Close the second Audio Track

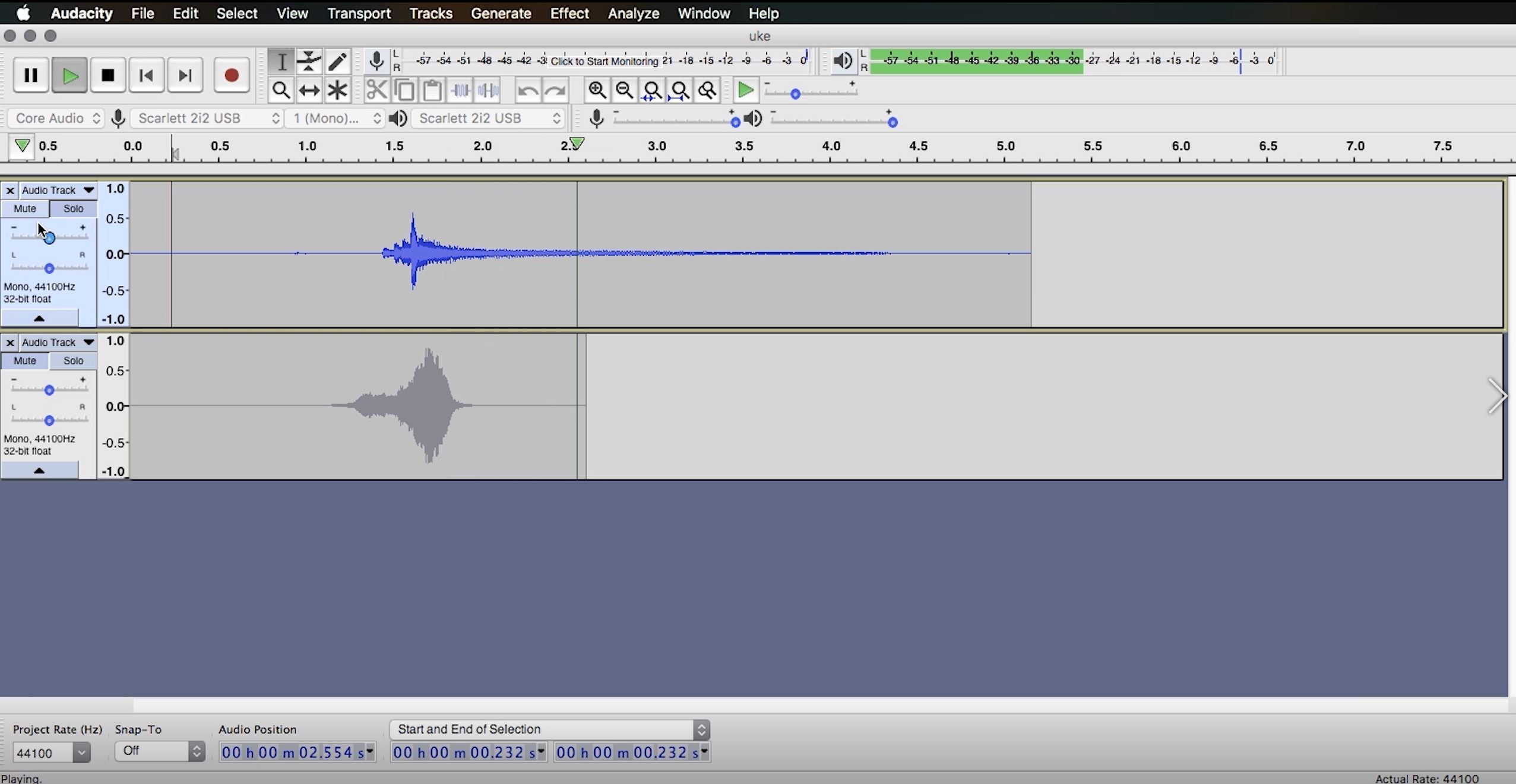pos(10,342)
